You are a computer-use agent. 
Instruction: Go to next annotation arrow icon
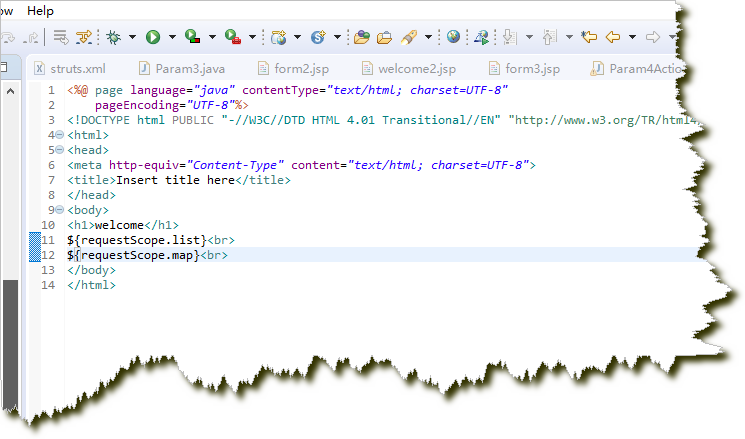[510, 37]
